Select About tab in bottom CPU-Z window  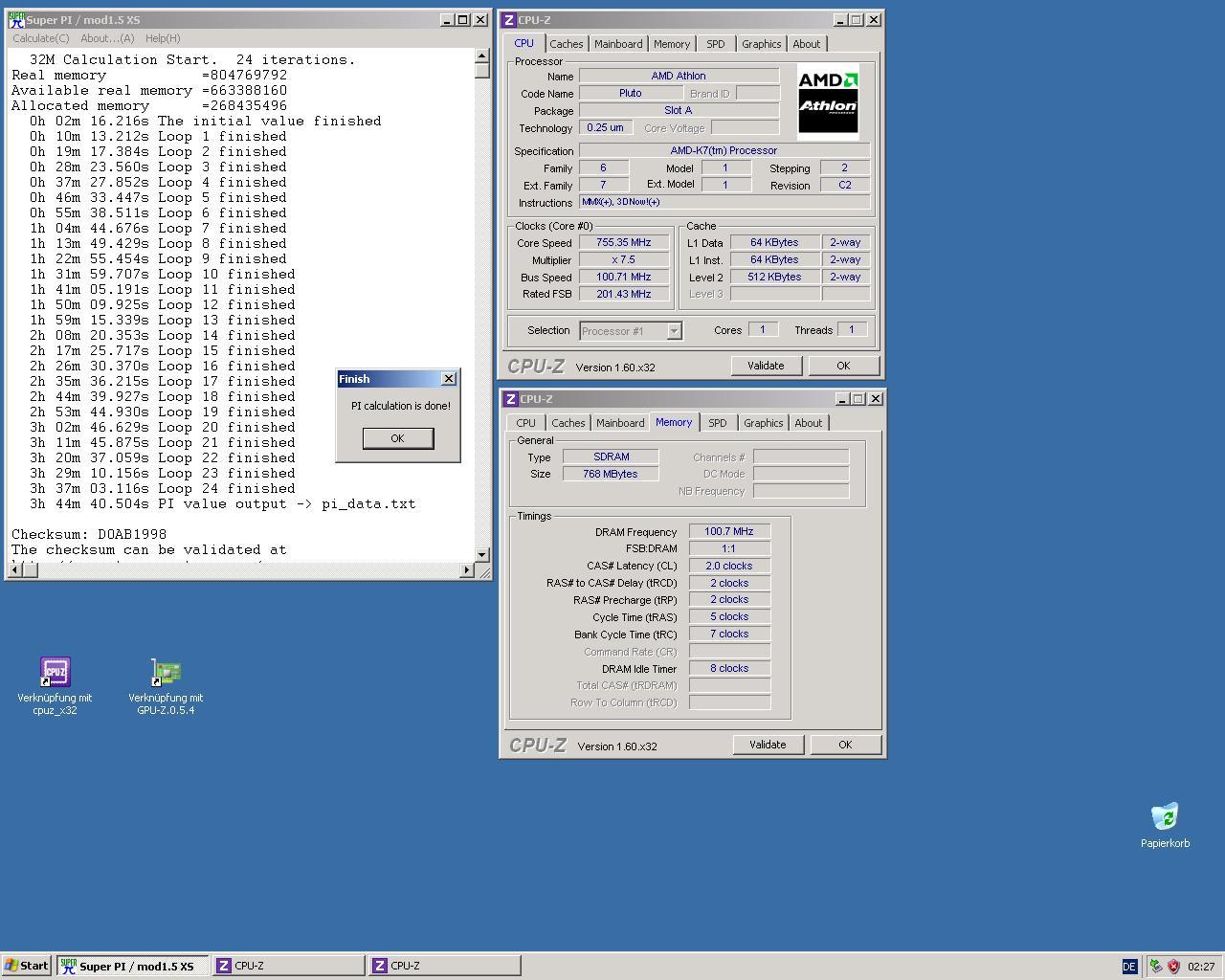pyautogui.click(x=809, y=423)
